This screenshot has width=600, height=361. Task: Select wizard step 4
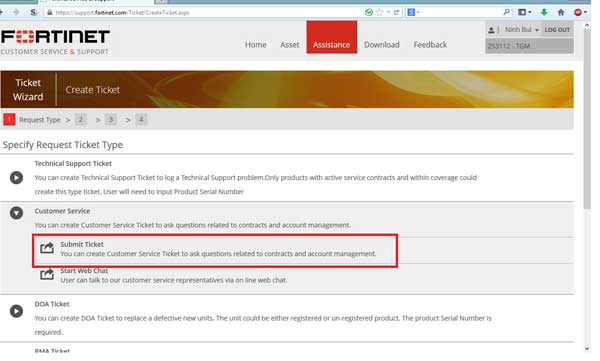coord(141,119)
